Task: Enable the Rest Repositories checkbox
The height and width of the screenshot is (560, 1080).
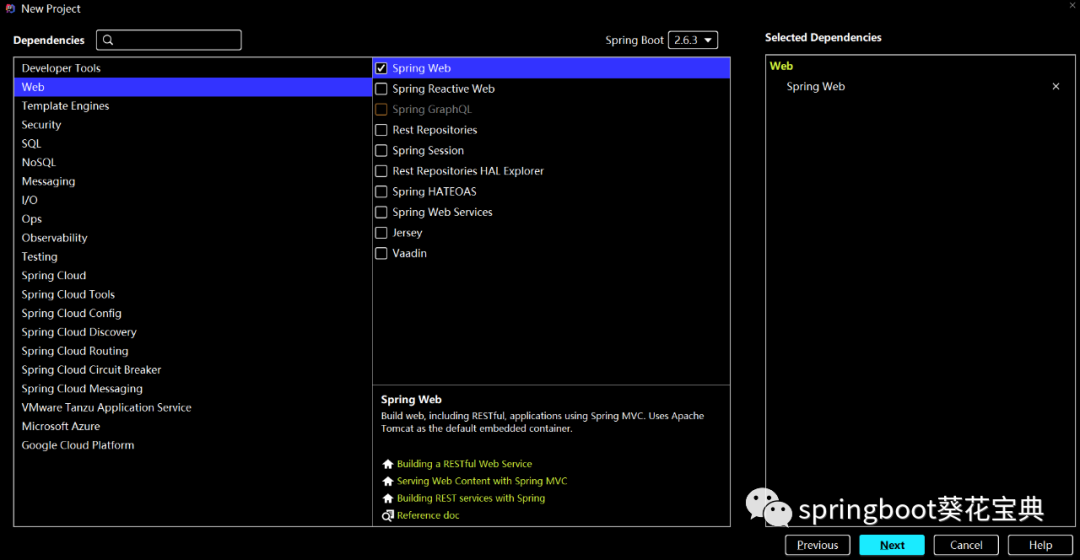Action: pyautogui.click(x=381, y=130)
